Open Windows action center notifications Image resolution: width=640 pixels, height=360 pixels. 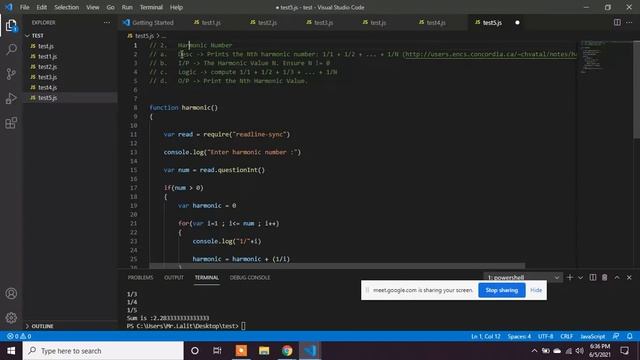[x=624, y=351]
